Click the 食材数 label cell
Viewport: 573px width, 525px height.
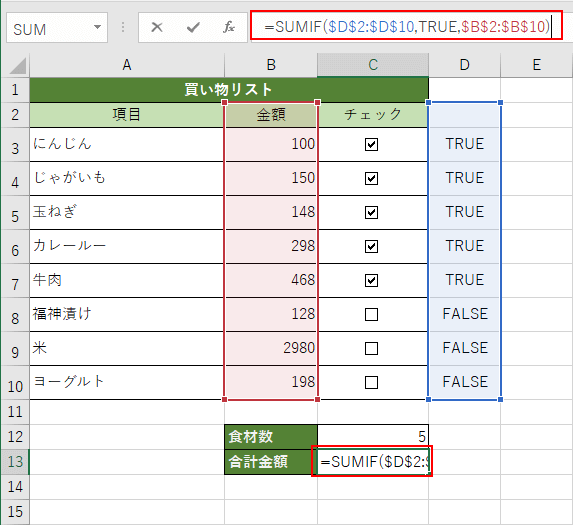coord(271,437)
